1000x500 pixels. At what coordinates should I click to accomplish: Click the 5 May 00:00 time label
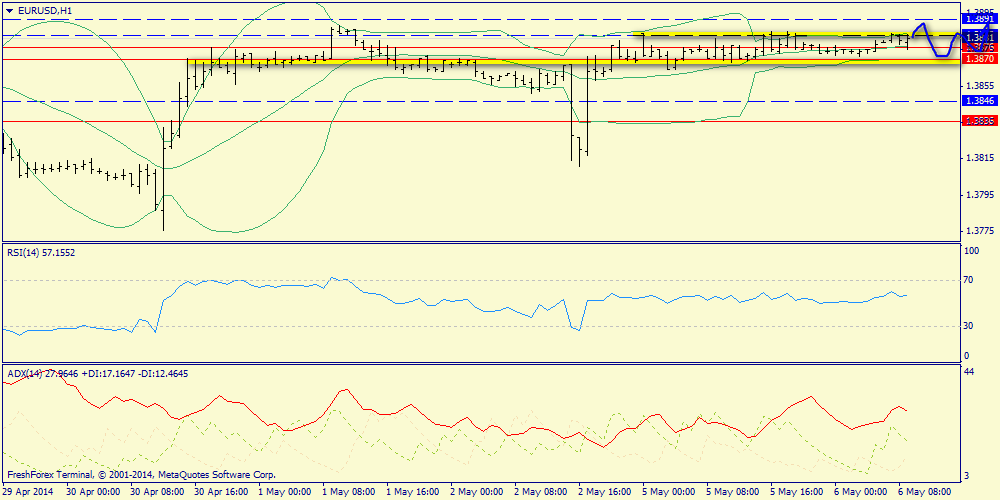[x=668, y=492]
